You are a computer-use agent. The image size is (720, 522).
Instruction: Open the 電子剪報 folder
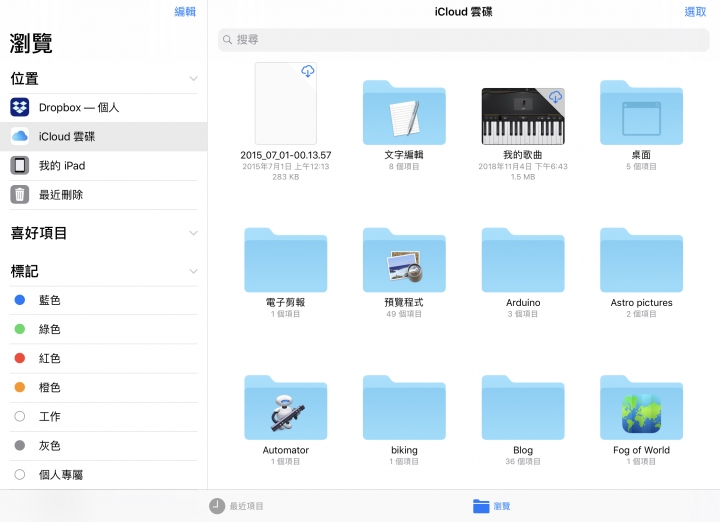coord(286,260)
